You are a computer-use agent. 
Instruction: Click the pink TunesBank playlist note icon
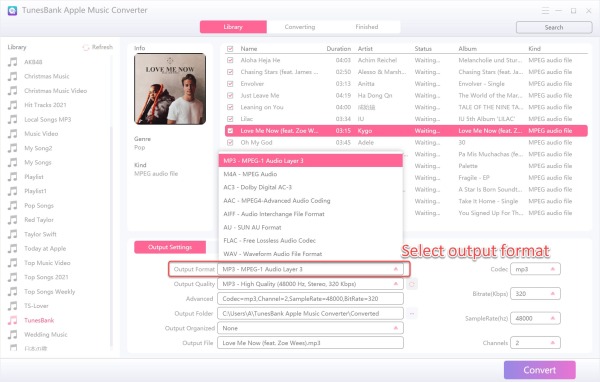pos(13,320)
